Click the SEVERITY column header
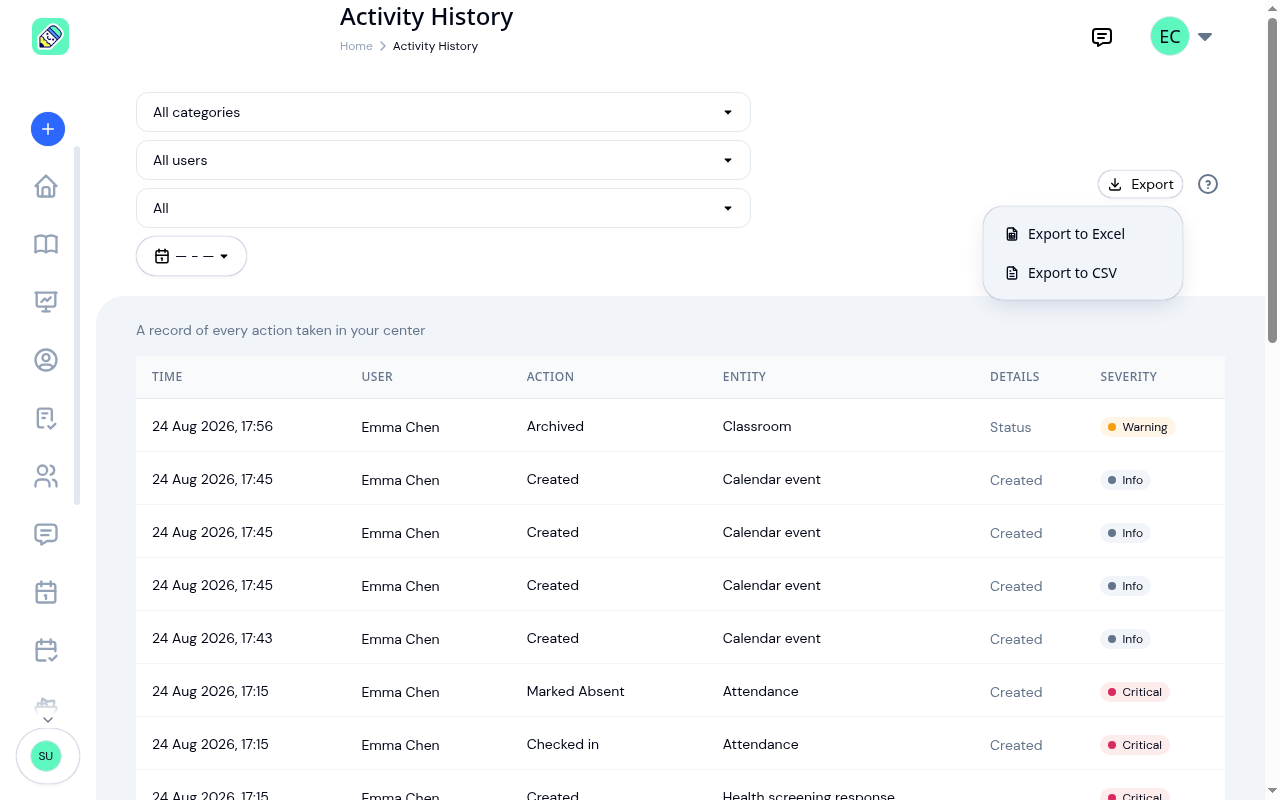Image resolution: width=1280 pixels, height=800 pixels. [x=1128, y=377]
